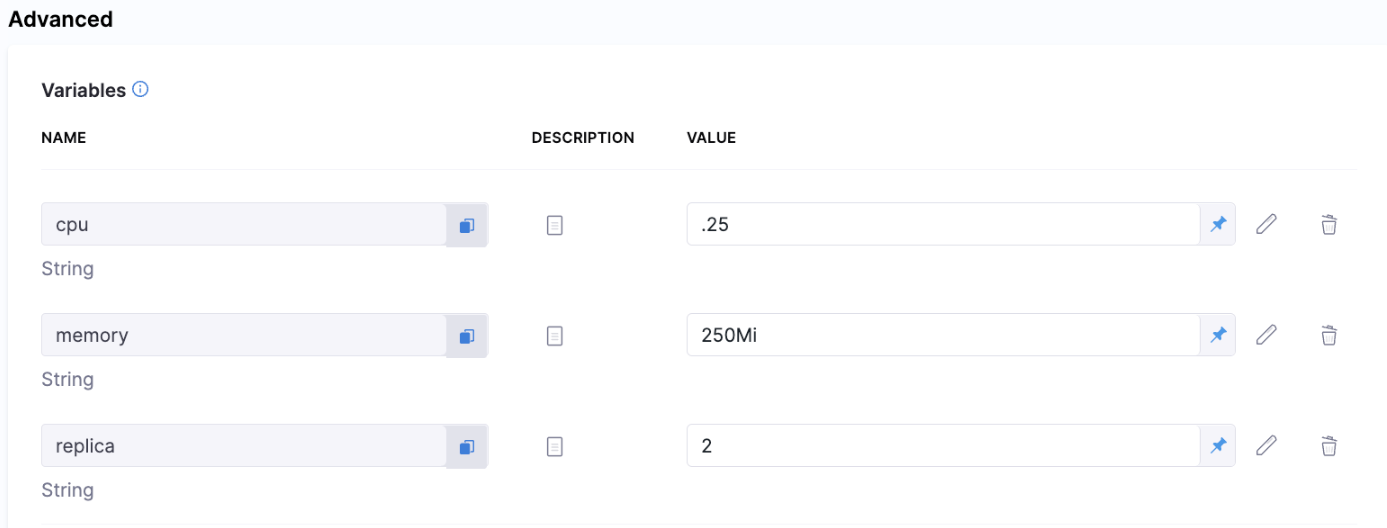Edit the replica variable with pencil icon
The height and width of the screenshot is (528, 1387).
coord(1266,446)
